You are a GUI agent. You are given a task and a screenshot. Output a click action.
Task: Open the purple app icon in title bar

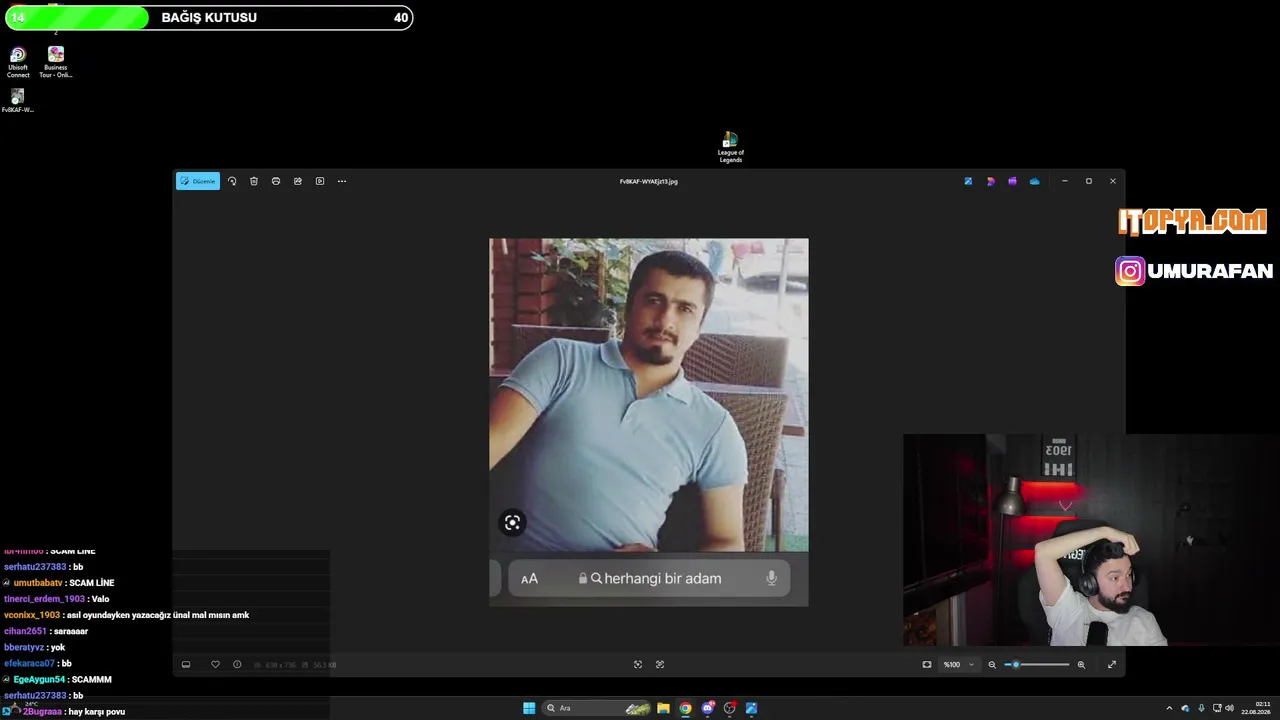tap(1012, 181)
